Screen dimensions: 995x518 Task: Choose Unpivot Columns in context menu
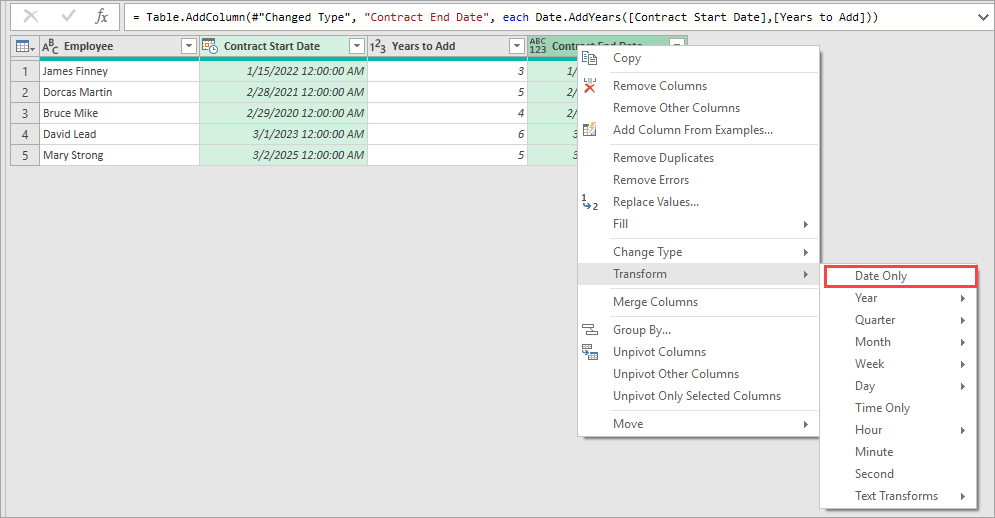click(x=659, y=352)
